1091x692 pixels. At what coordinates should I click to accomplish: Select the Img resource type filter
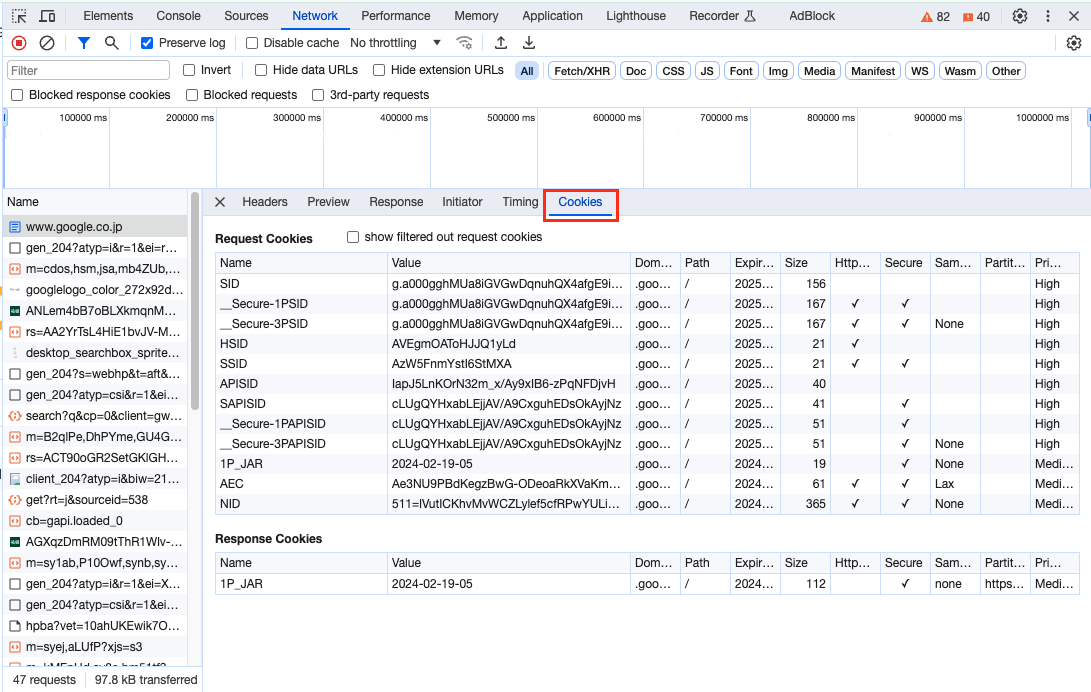778,71
